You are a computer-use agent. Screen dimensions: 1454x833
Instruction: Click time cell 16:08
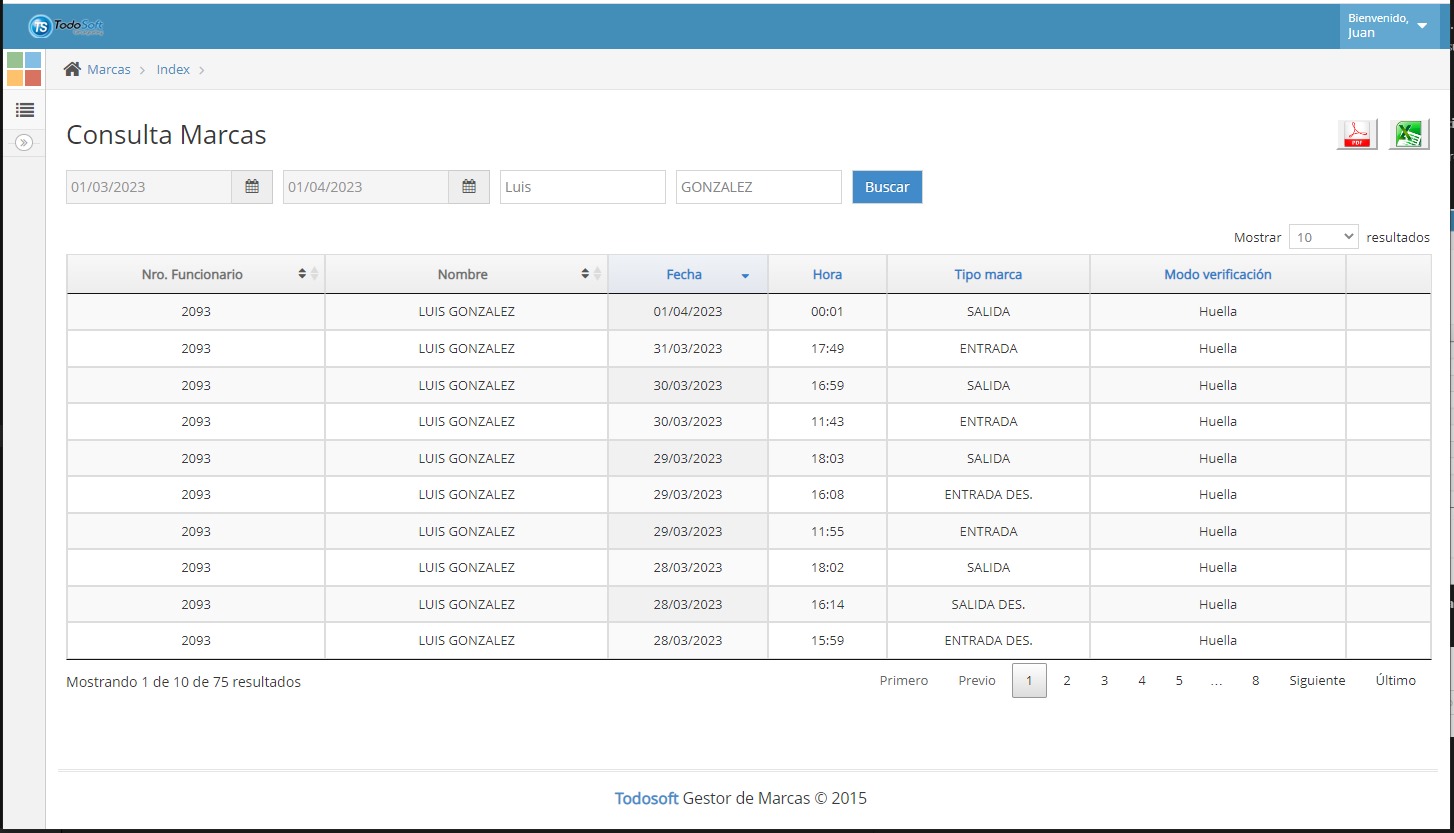pos(827,495)
